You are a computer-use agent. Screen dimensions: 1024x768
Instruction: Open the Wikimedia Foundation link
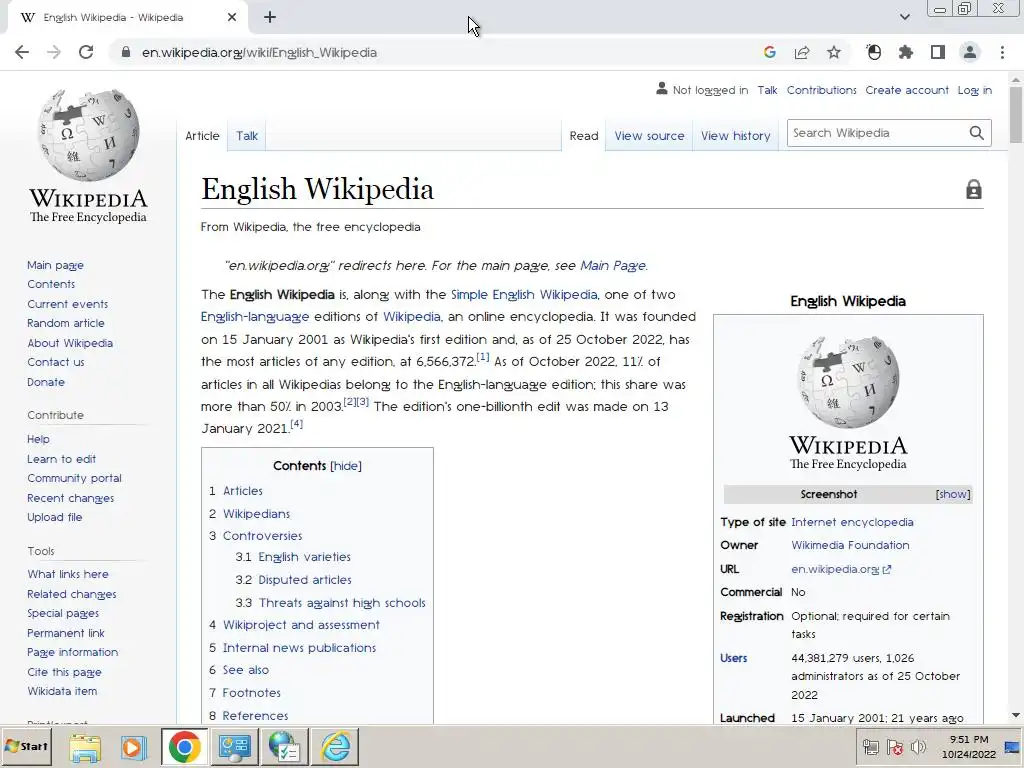point(850,545)
